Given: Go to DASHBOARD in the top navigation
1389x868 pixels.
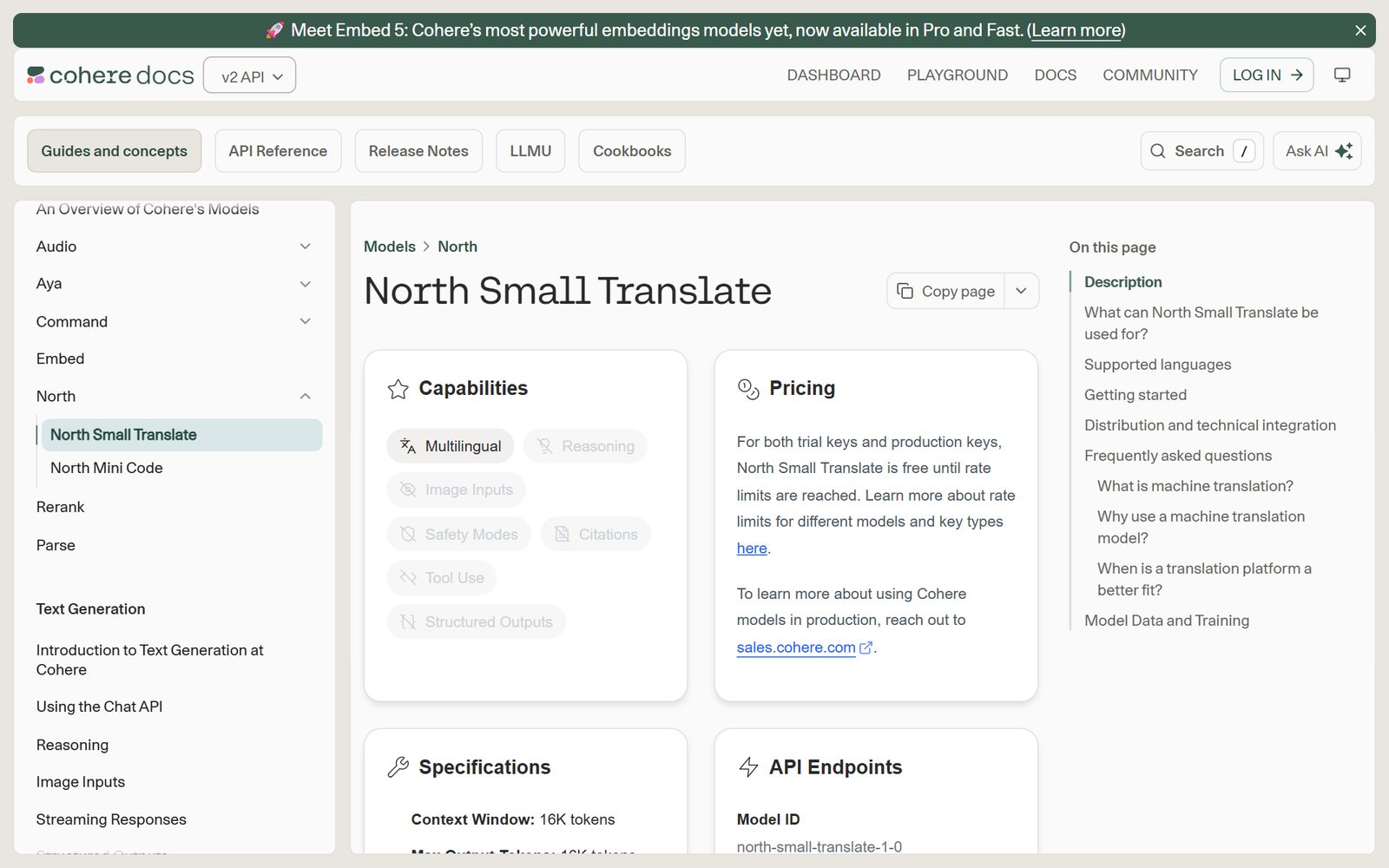Looking at the screenshot, I should [833, 76].
